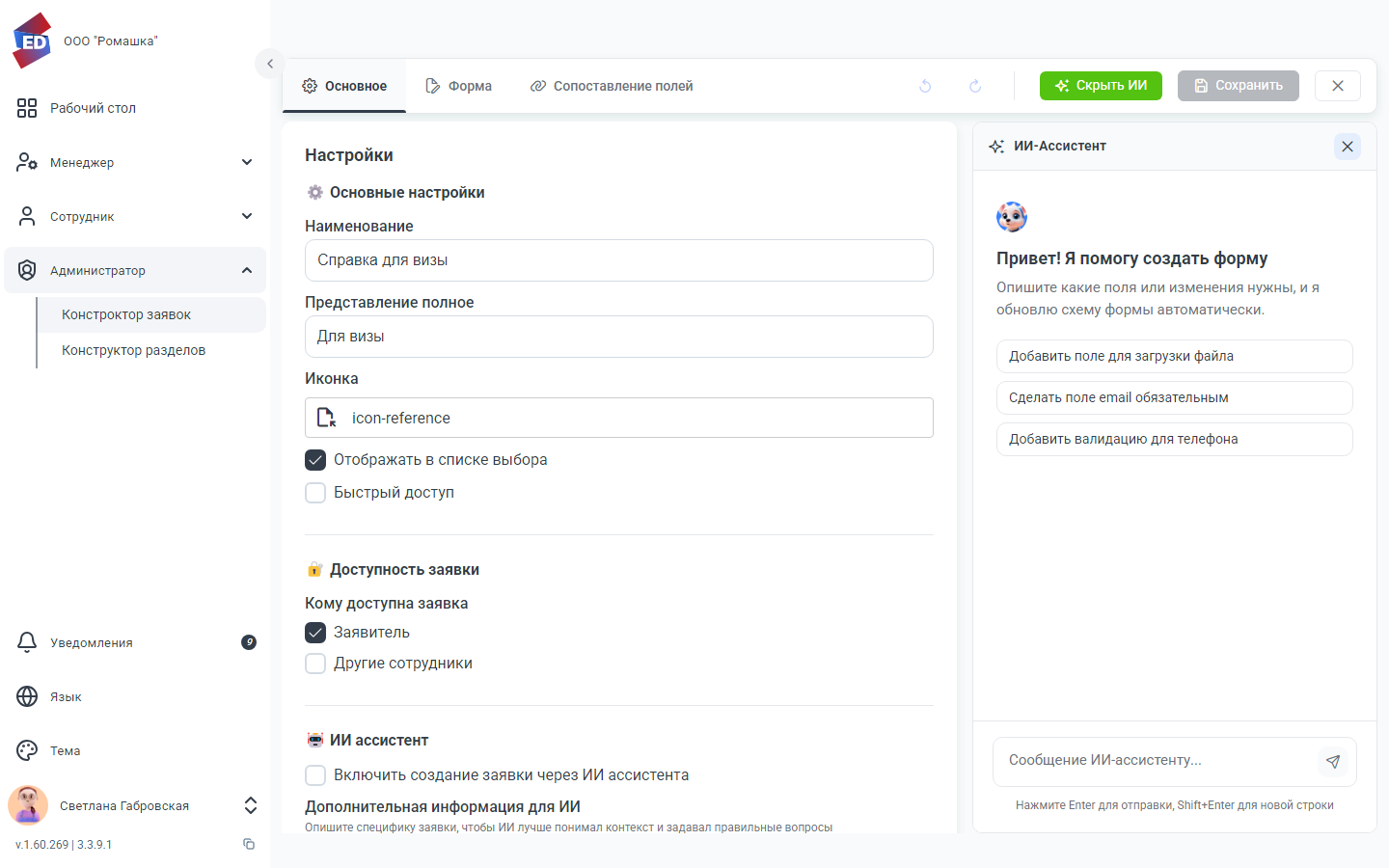Go to Рабочий стол
The width and height of the screenshot is (1389, 868).
(135, 108)
